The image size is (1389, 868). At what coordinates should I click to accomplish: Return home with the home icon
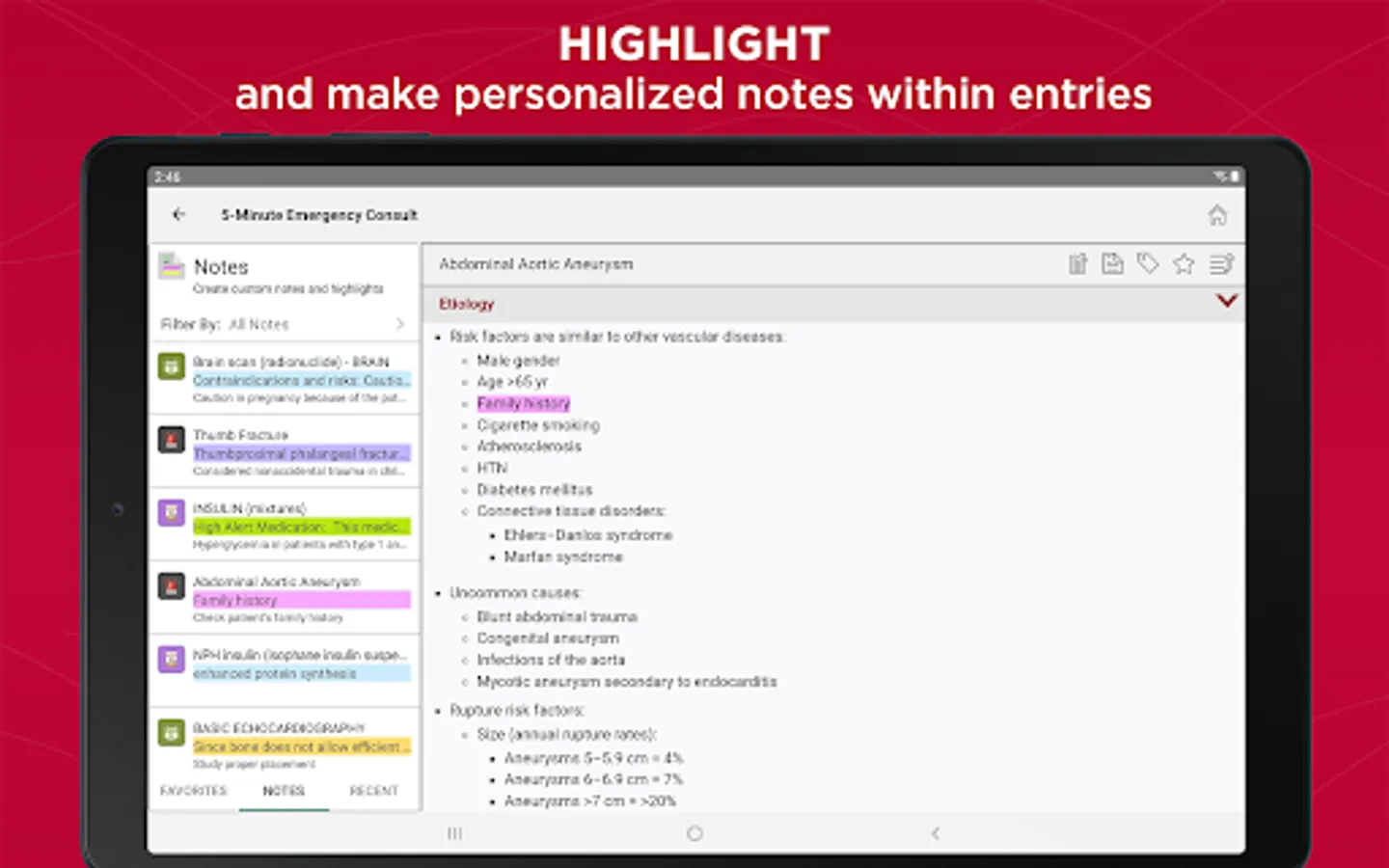click(1218, 216)
